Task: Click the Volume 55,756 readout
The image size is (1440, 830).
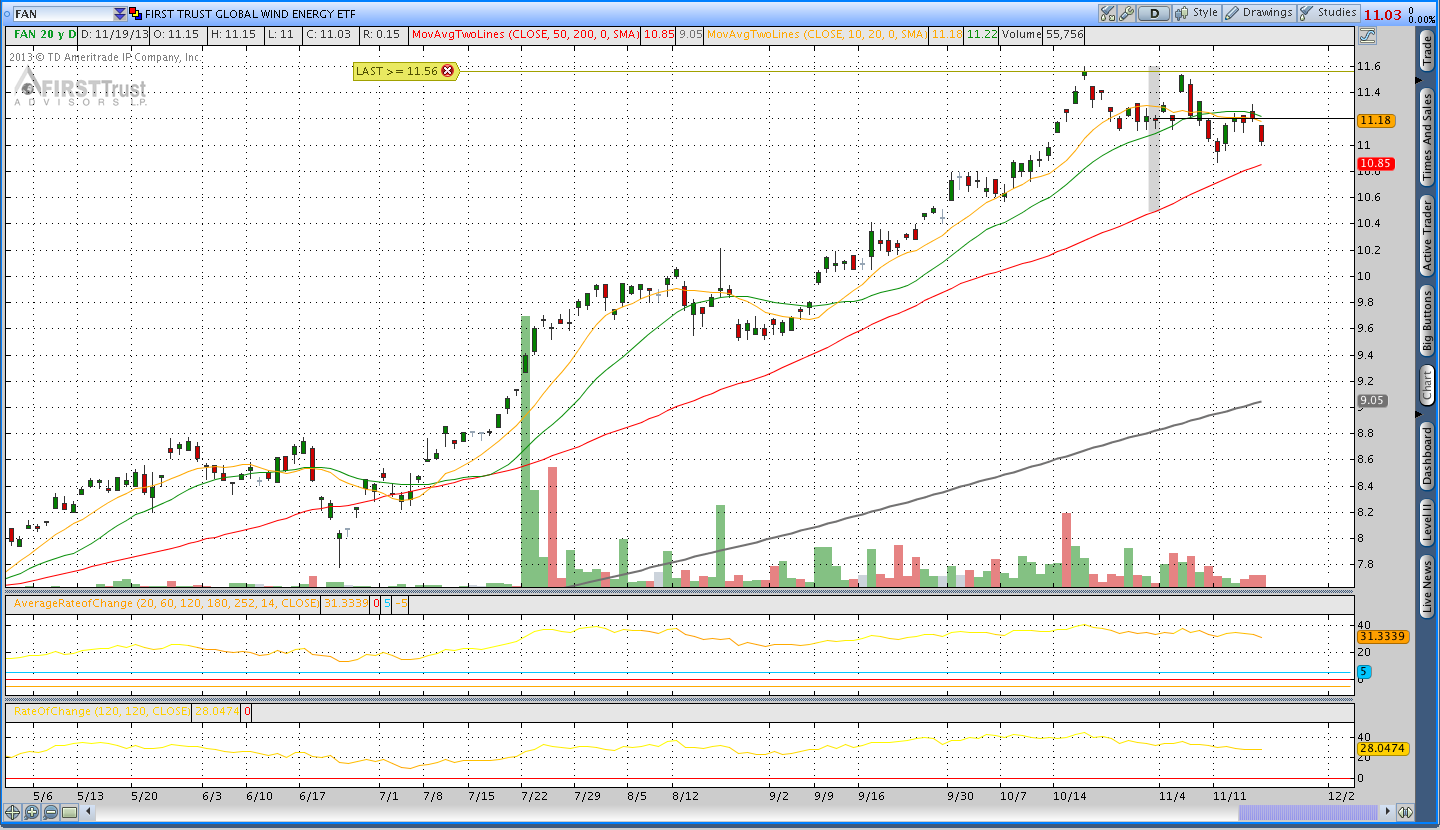Action: coord(1041,34)
